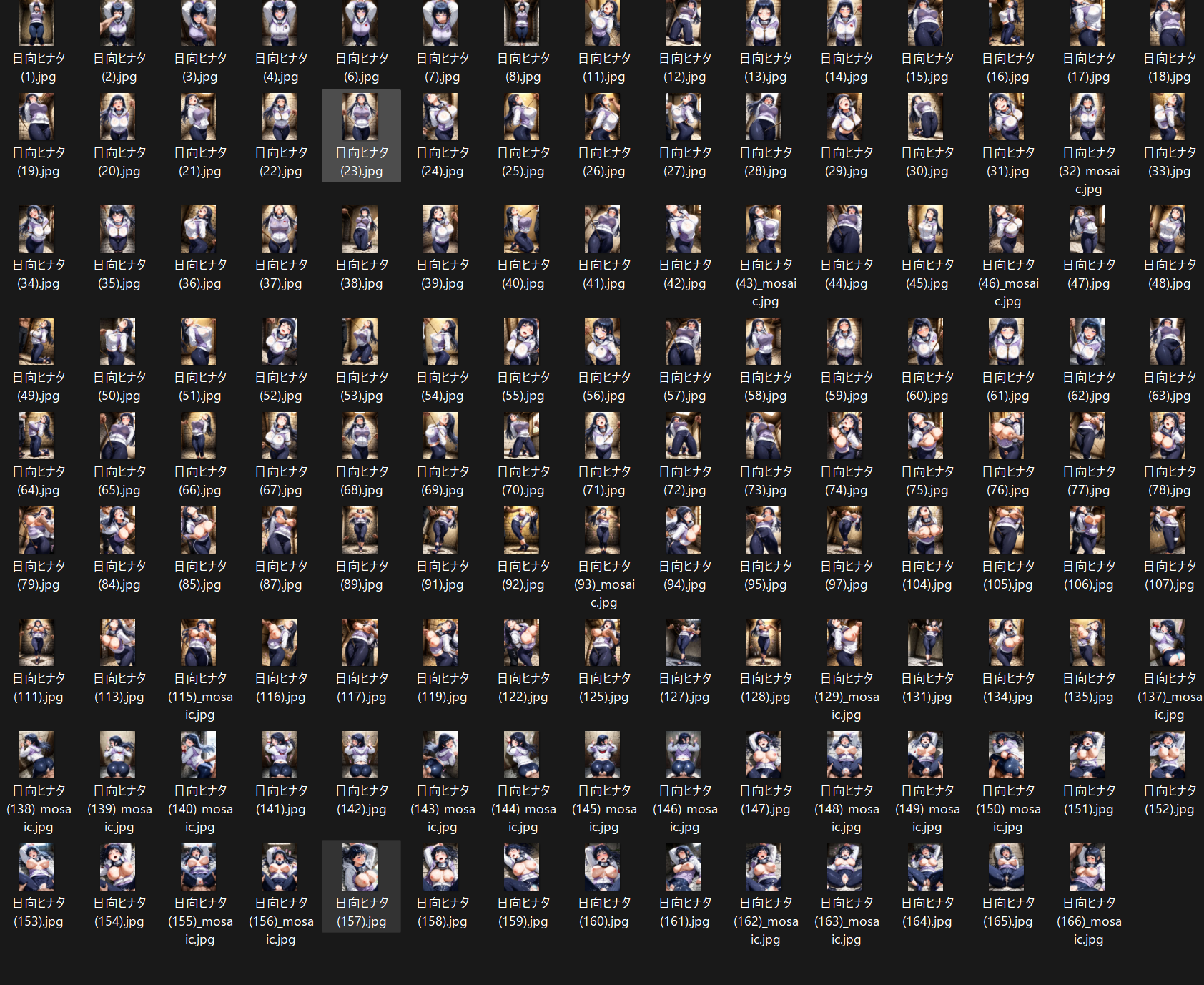Choose file 日向ヒナタ (115)_mosaic.jpg
Image resolution: width=1204 pixels, height=985 pixels.
click(x=199, y=671)
